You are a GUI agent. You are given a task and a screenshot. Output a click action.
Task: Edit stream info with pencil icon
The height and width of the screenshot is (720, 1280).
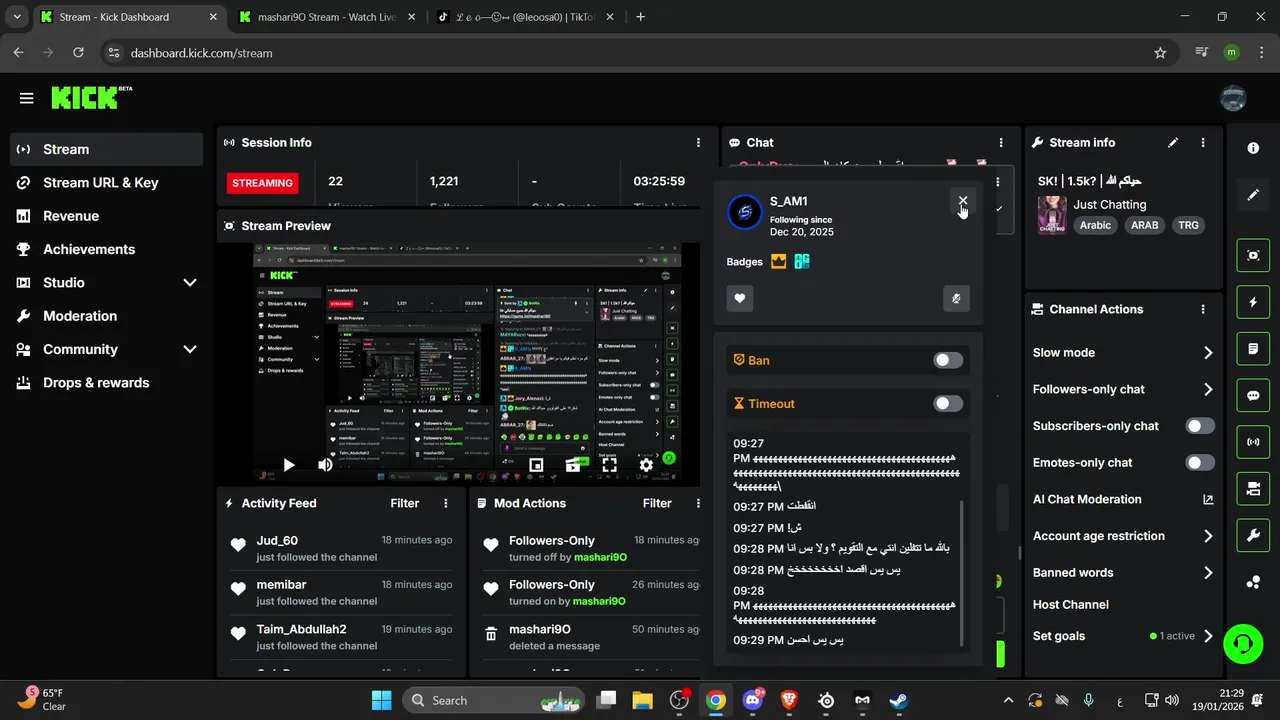point(1173,143)
